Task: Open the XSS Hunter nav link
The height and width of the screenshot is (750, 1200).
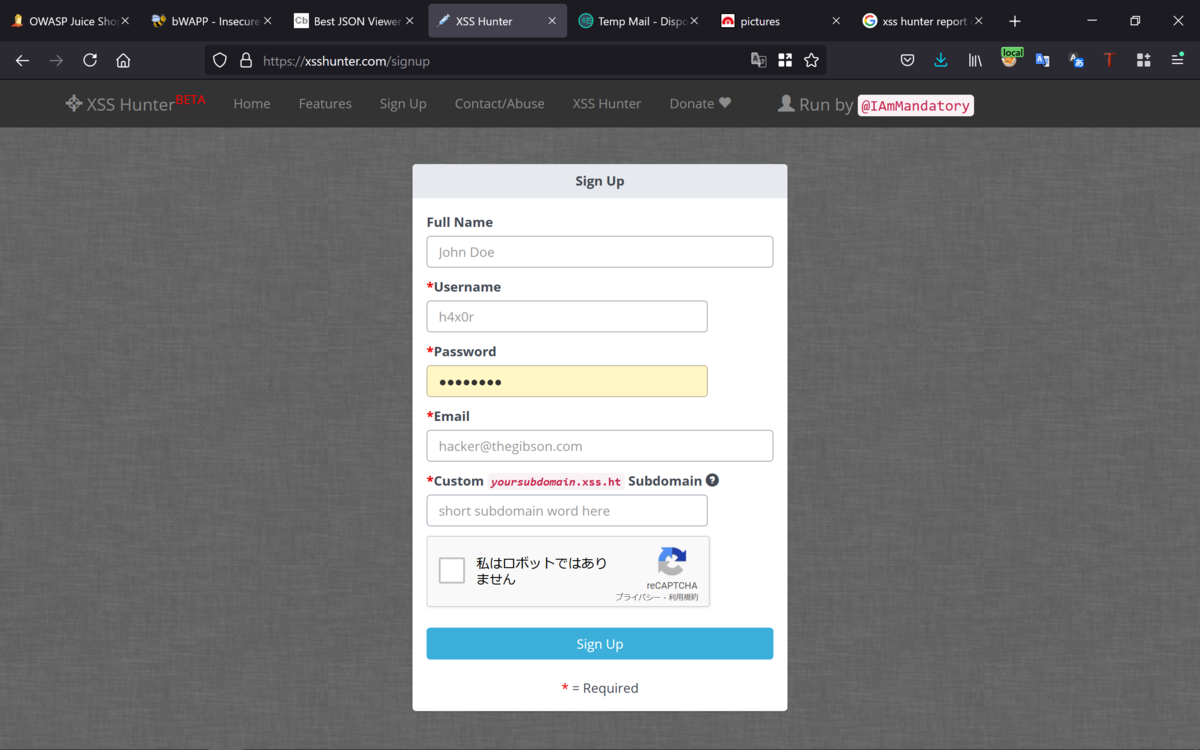Action: (x=607, y=103)
